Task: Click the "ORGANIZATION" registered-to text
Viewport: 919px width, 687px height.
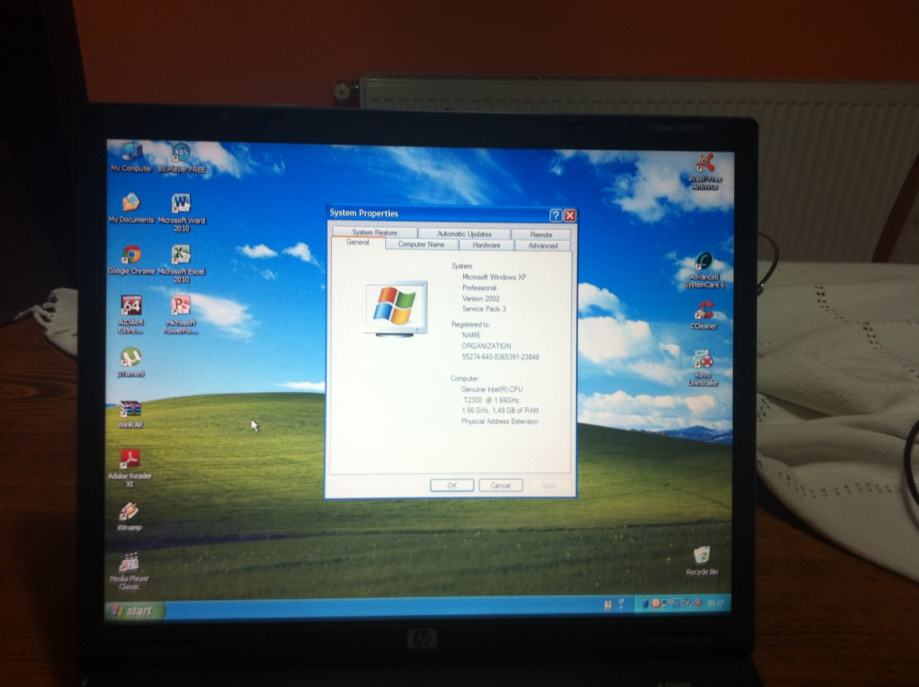Action: pos(486,346)
